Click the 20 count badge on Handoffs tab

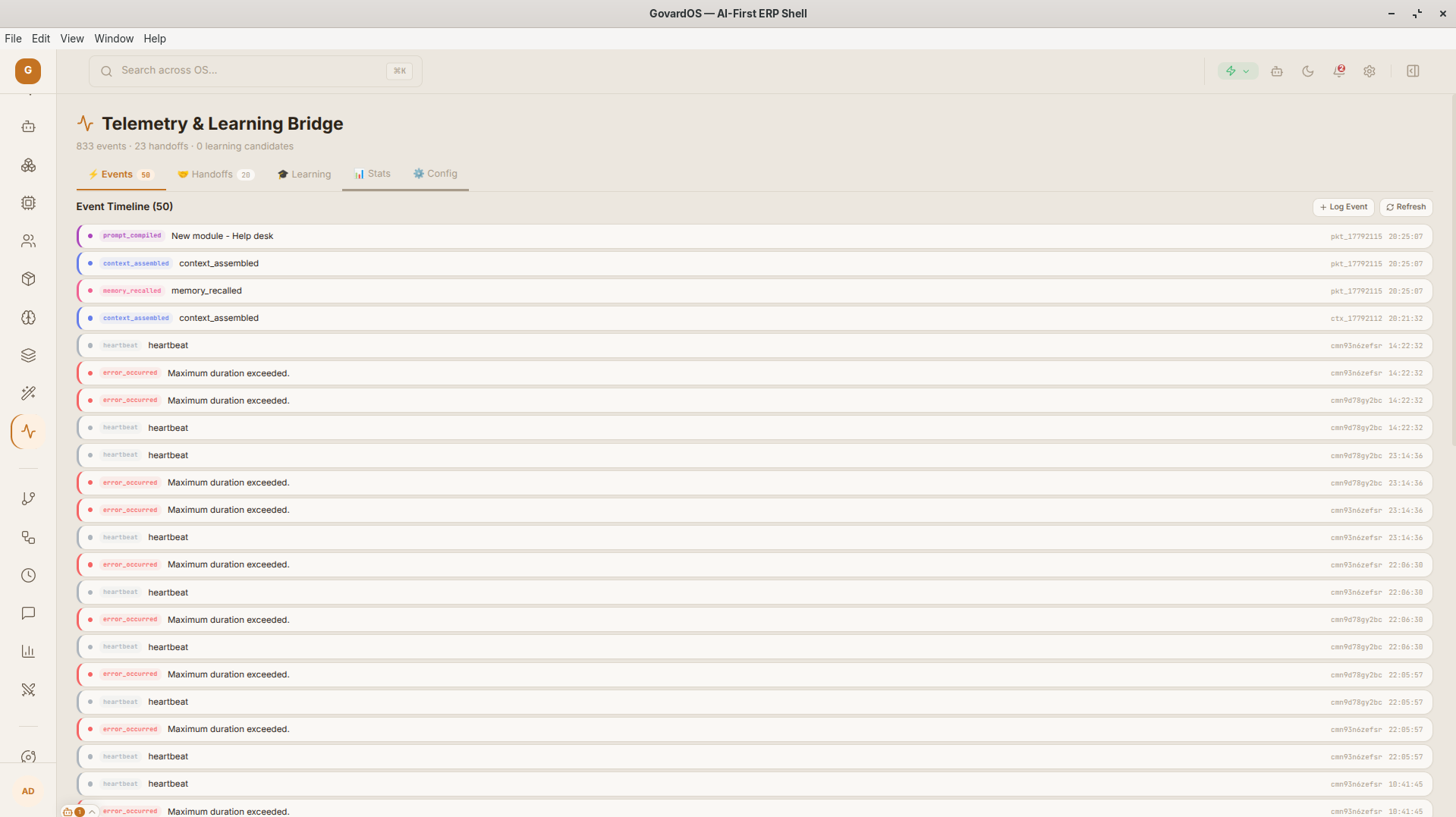245,175
